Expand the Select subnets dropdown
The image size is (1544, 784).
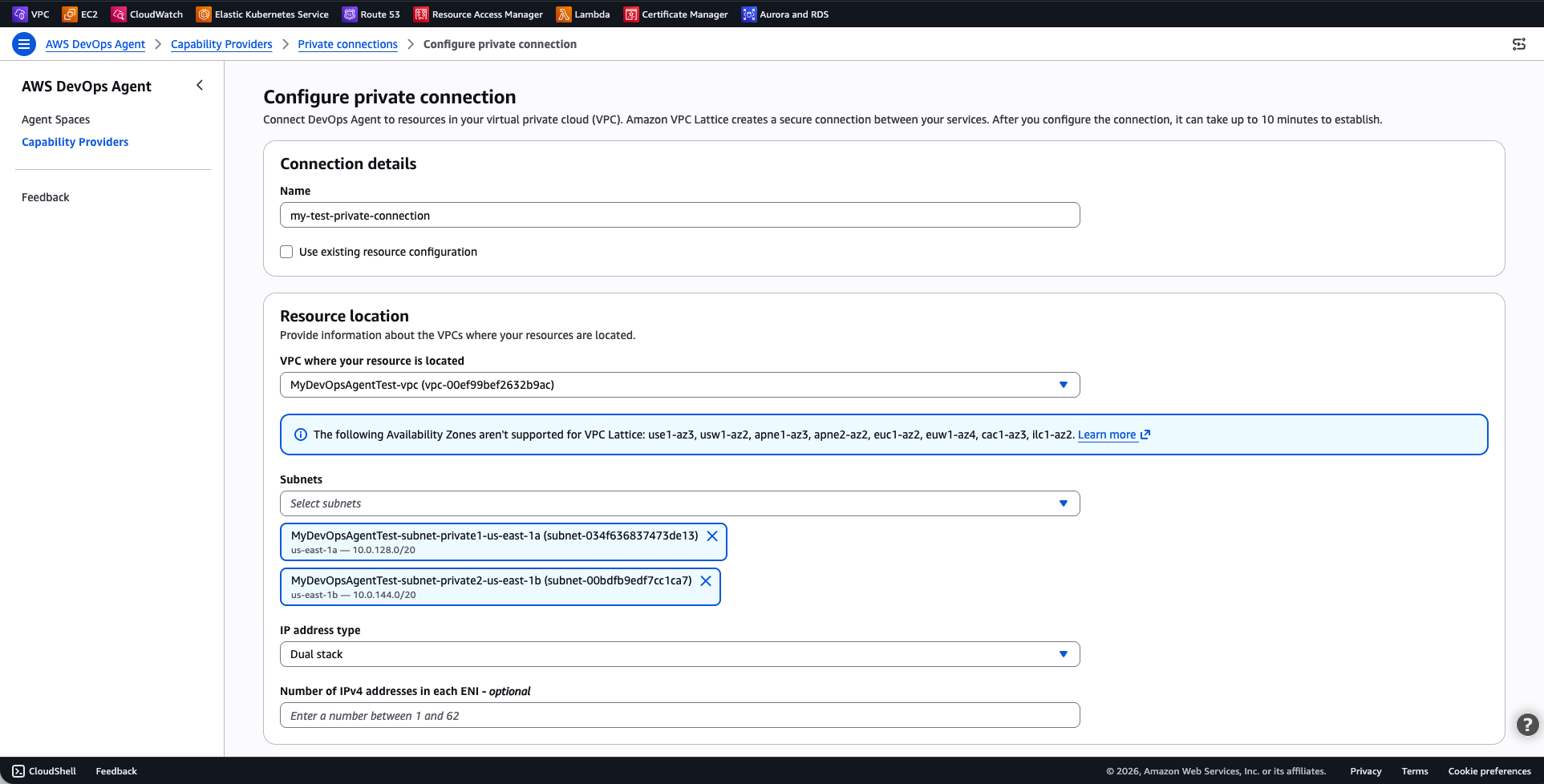click(x=679, y=503)
